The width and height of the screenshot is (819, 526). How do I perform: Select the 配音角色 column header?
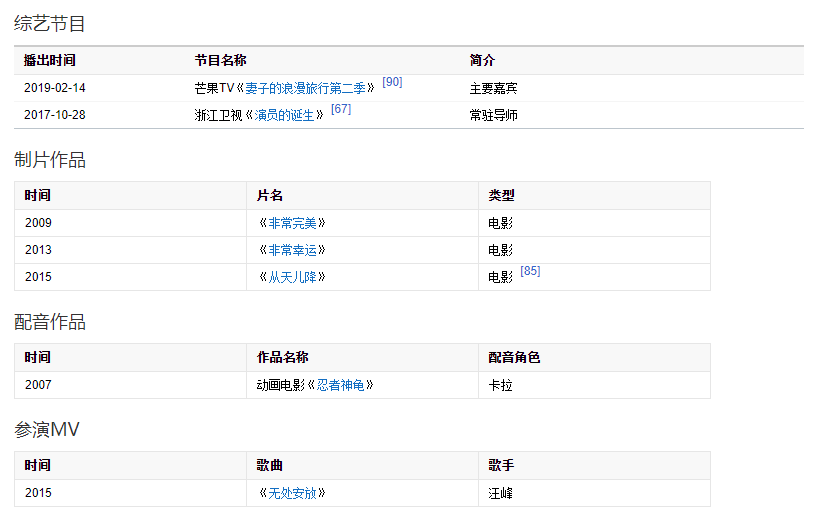click(514, 357)
